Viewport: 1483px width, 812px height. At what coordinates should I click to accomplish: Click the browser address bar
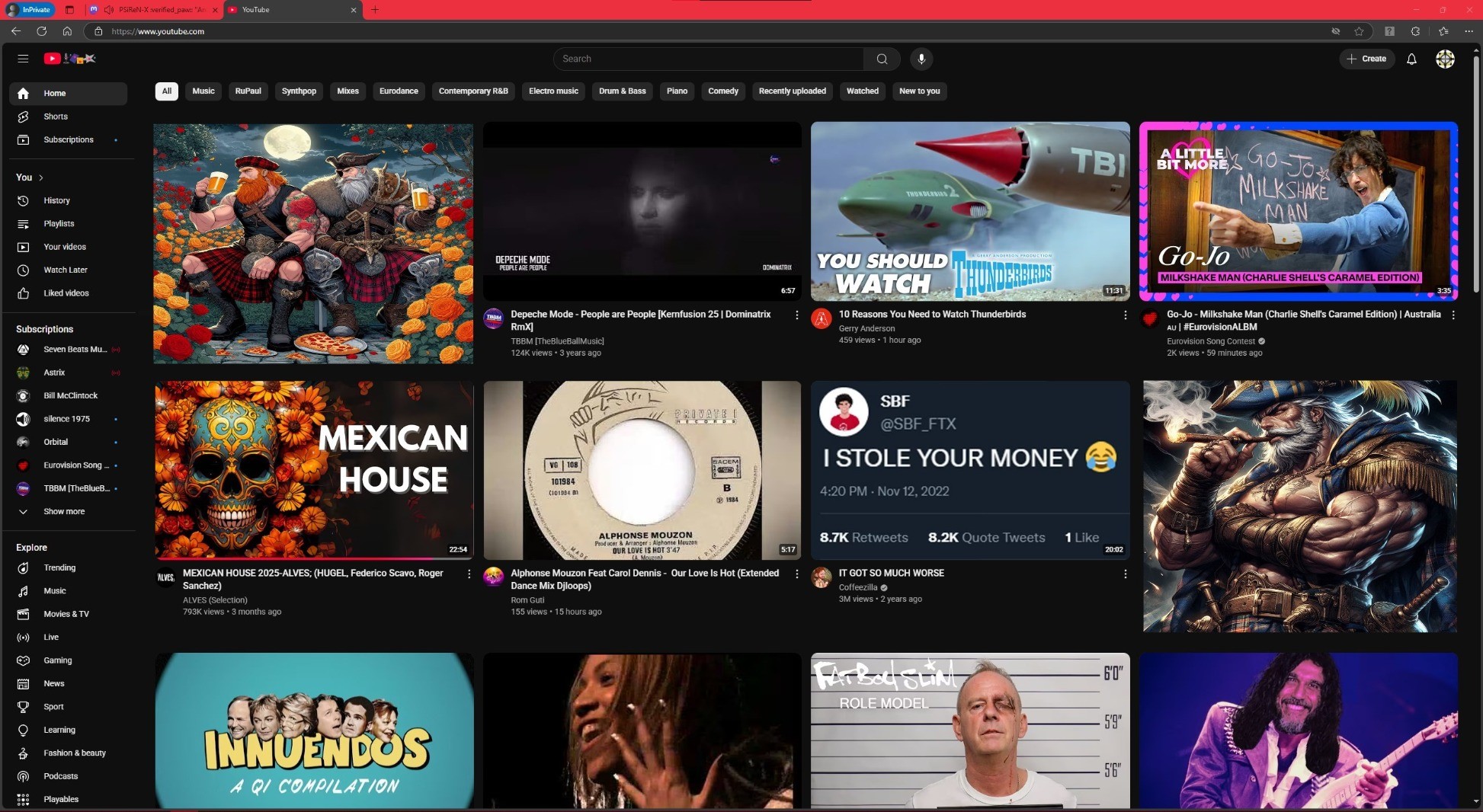click(709, 31)
